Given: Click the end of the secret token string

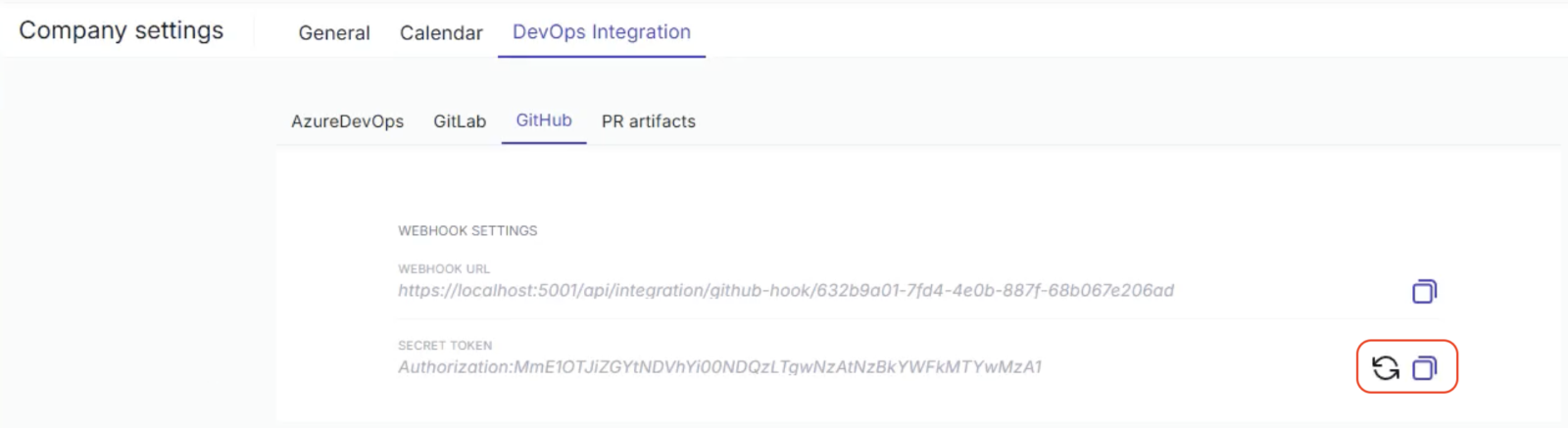Looking at the screenshot, I should 1035,367.
